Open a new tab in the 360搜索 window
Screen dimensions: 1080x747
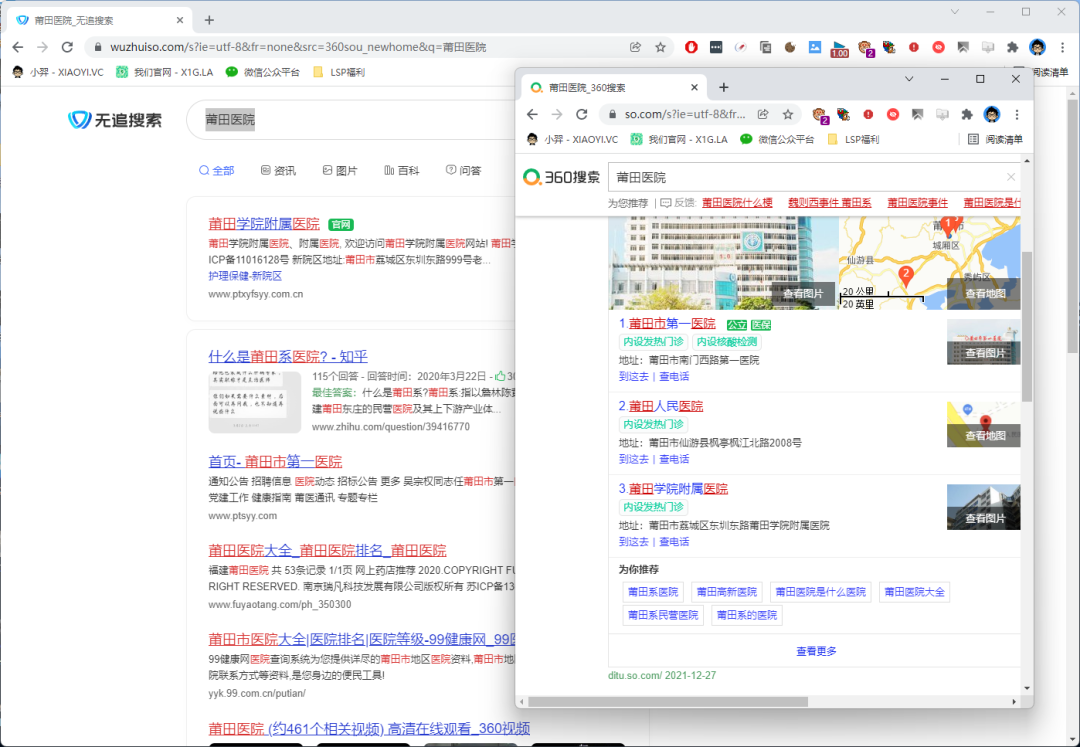(723, 87)
